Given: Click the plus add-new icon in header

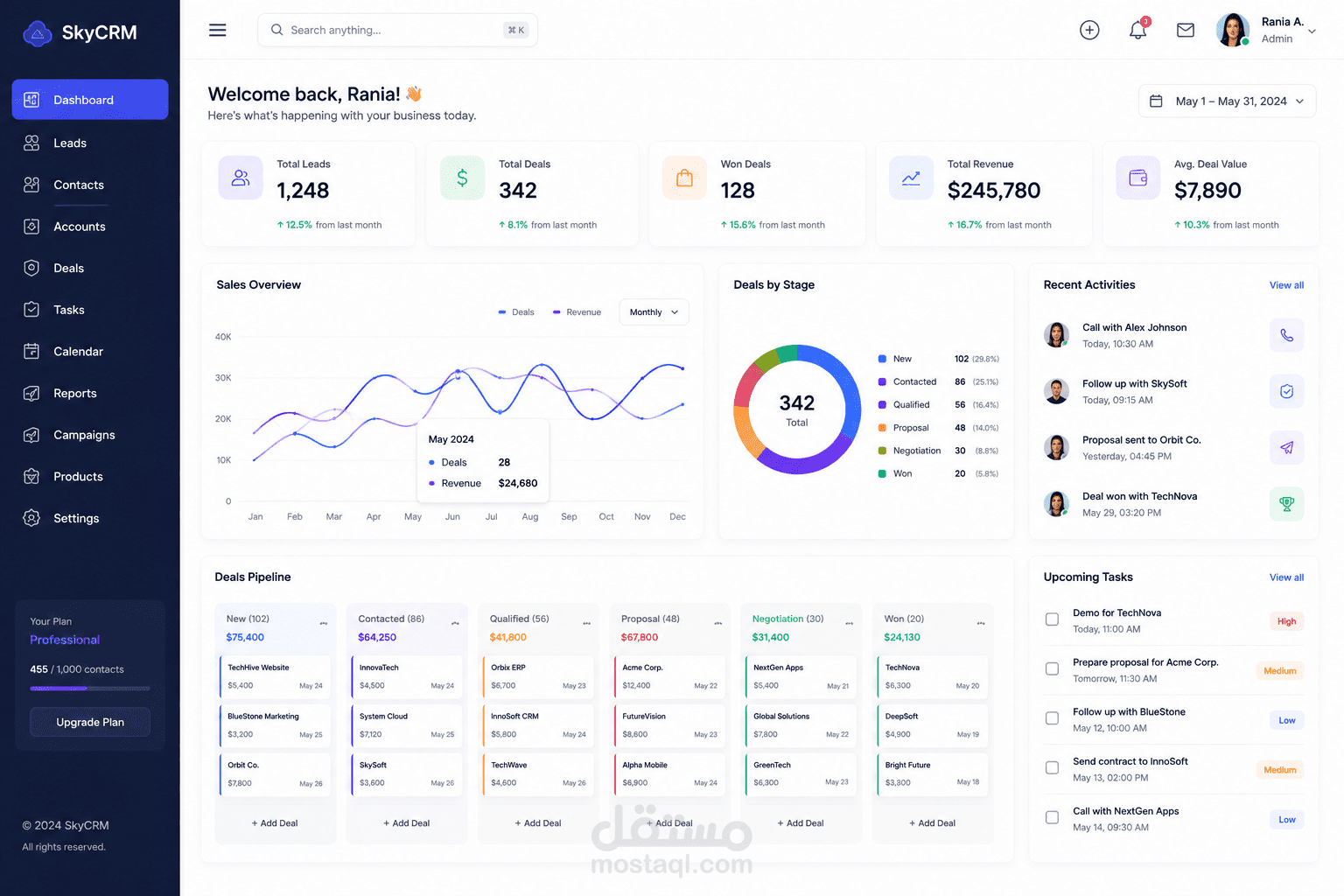Looking at the screenshot, I should pos(1089,30).
